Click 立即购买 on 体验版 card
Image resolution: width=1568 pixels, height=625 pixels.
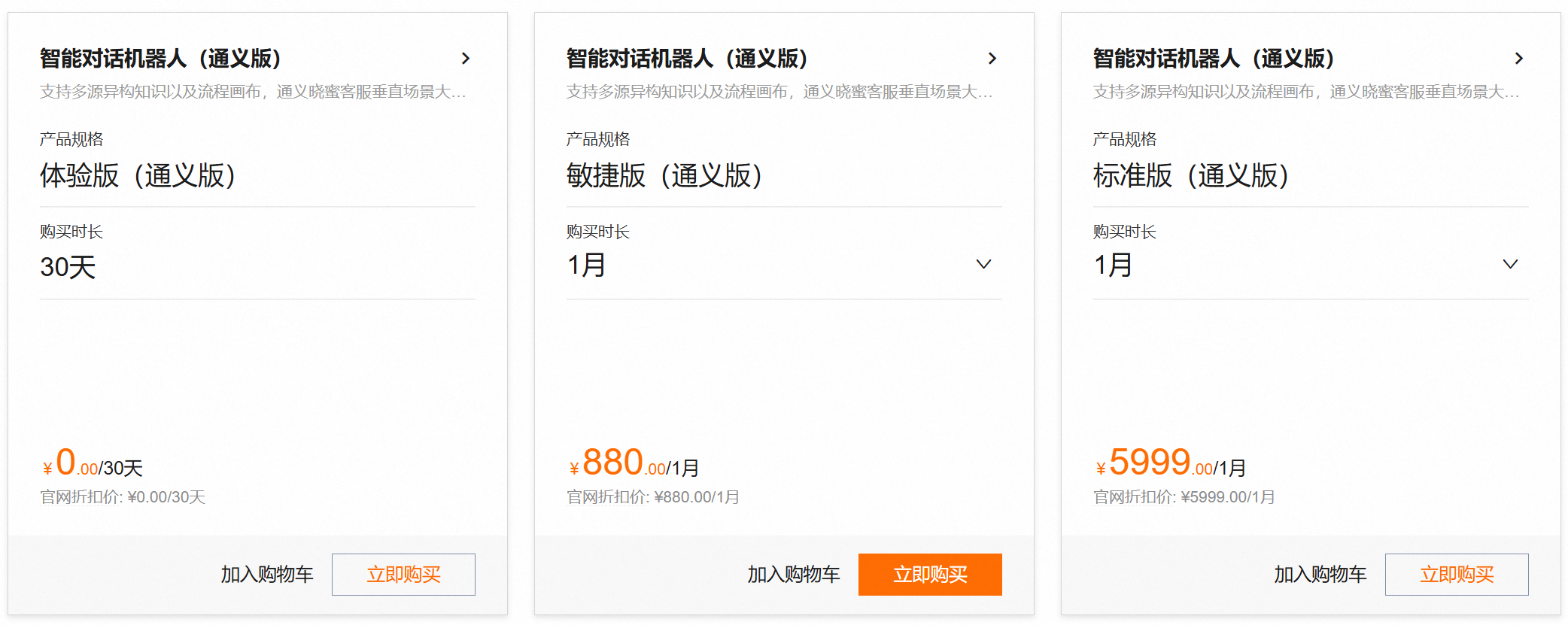tap(403, 574)
